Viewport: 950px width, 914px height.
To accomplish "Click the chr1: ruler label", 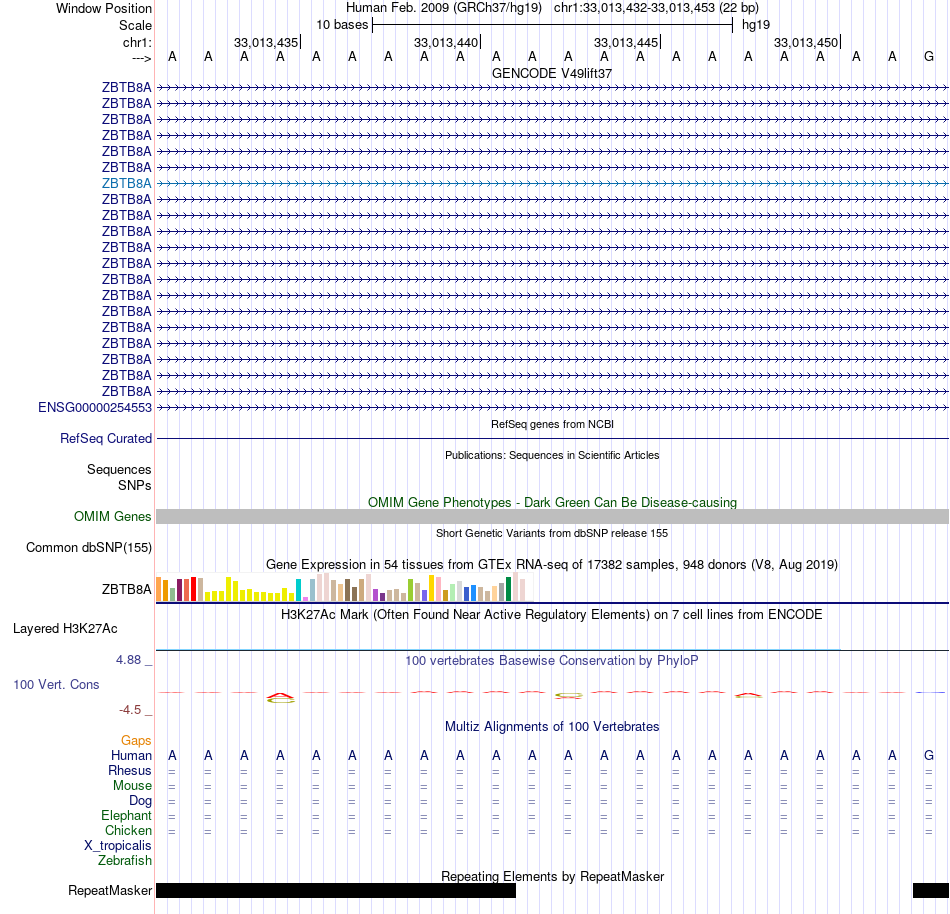I will tap(137, 43).
